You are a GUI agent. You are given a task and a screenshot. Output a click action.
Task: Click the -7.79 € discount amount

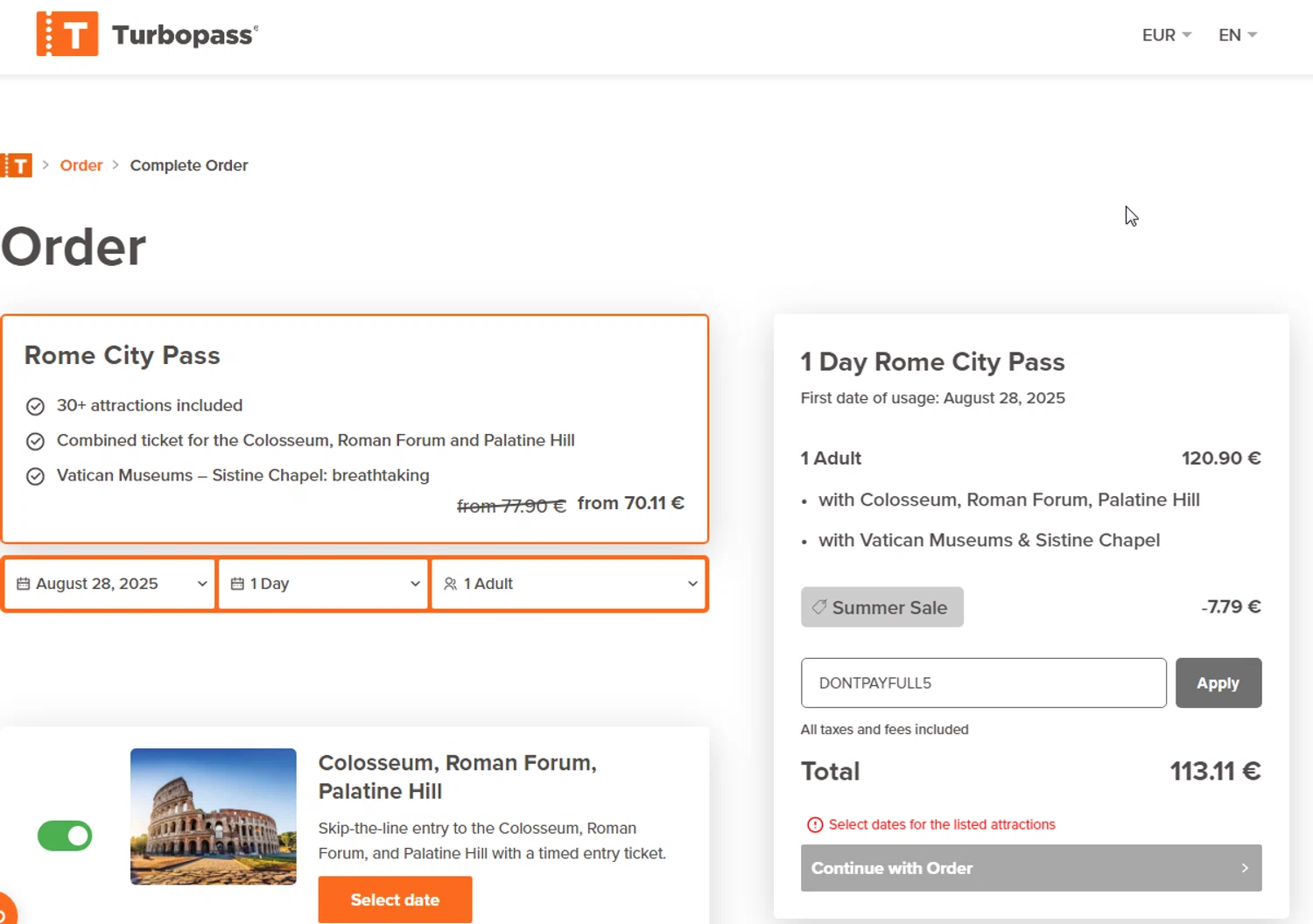(1231, 607)
